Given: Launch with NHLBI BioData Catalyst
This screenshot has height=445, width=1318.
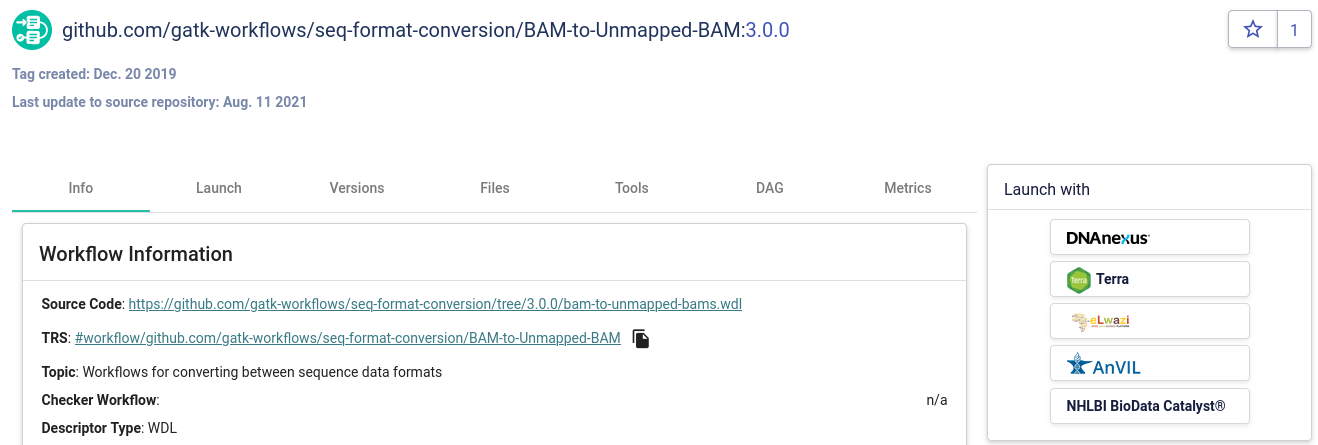Looking at the screenshot, I should click(1149, 406).
